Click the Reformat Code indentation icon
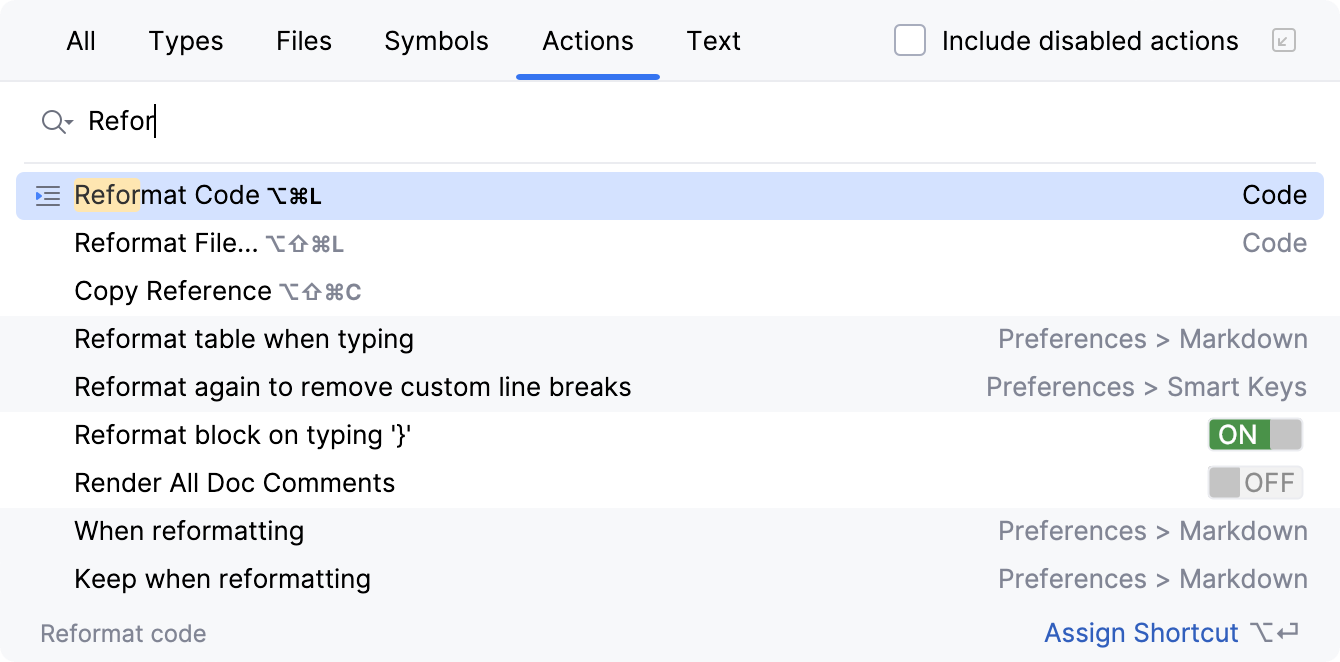The width and height of the screenshot is (1340, 662). tap(46, 196)
